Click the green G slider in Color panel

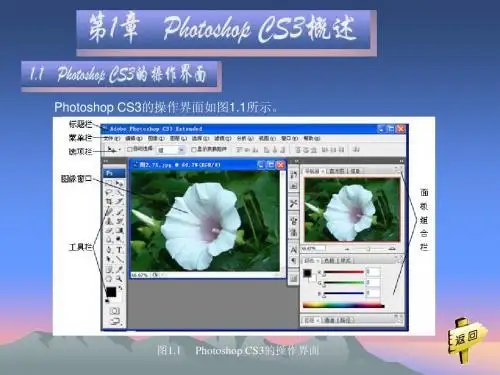pos(344,283)
